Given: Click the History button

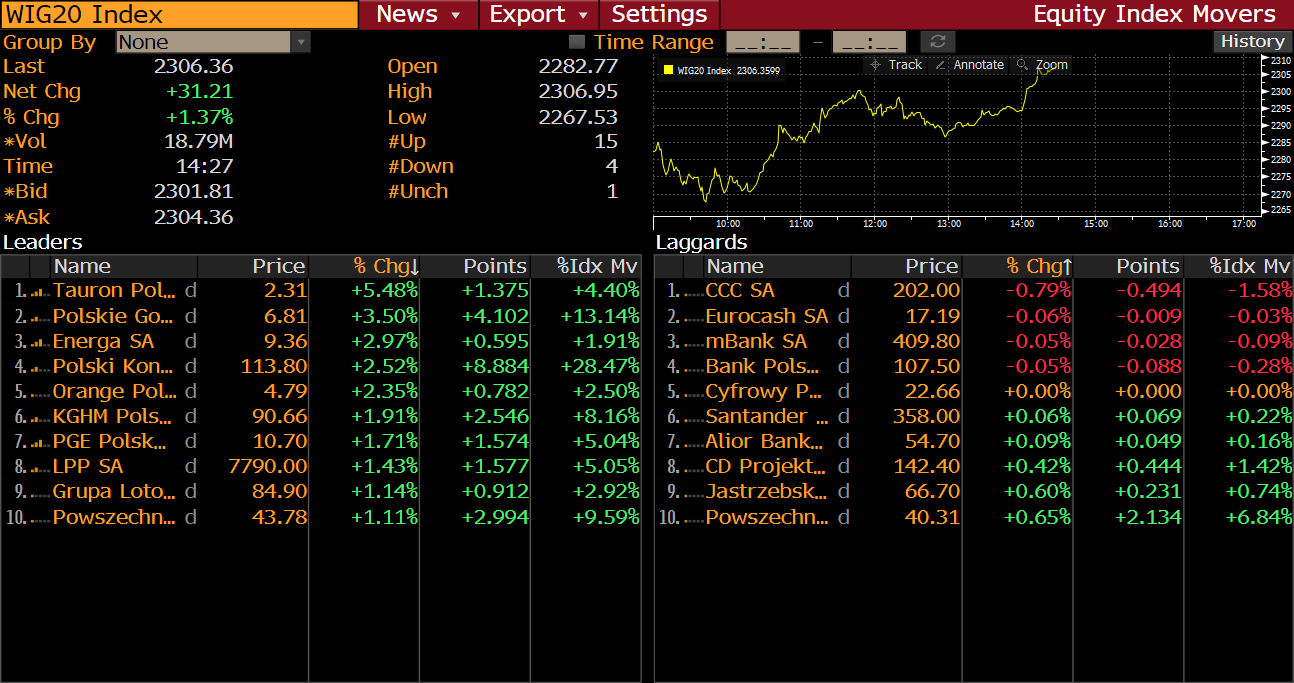Looking at the screenshot, I should click(x=1252, y=41).
